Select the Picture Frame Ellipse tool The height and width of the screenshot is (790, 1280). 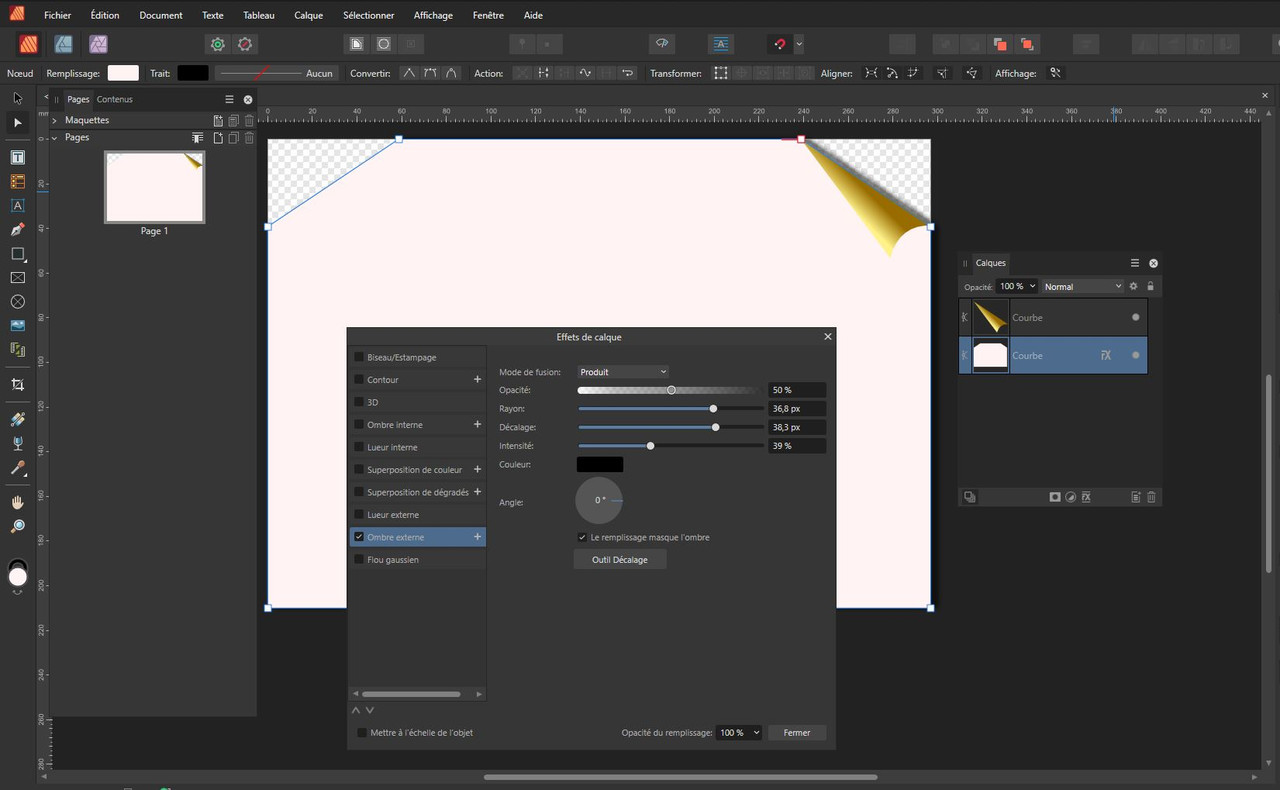(17, 301)
